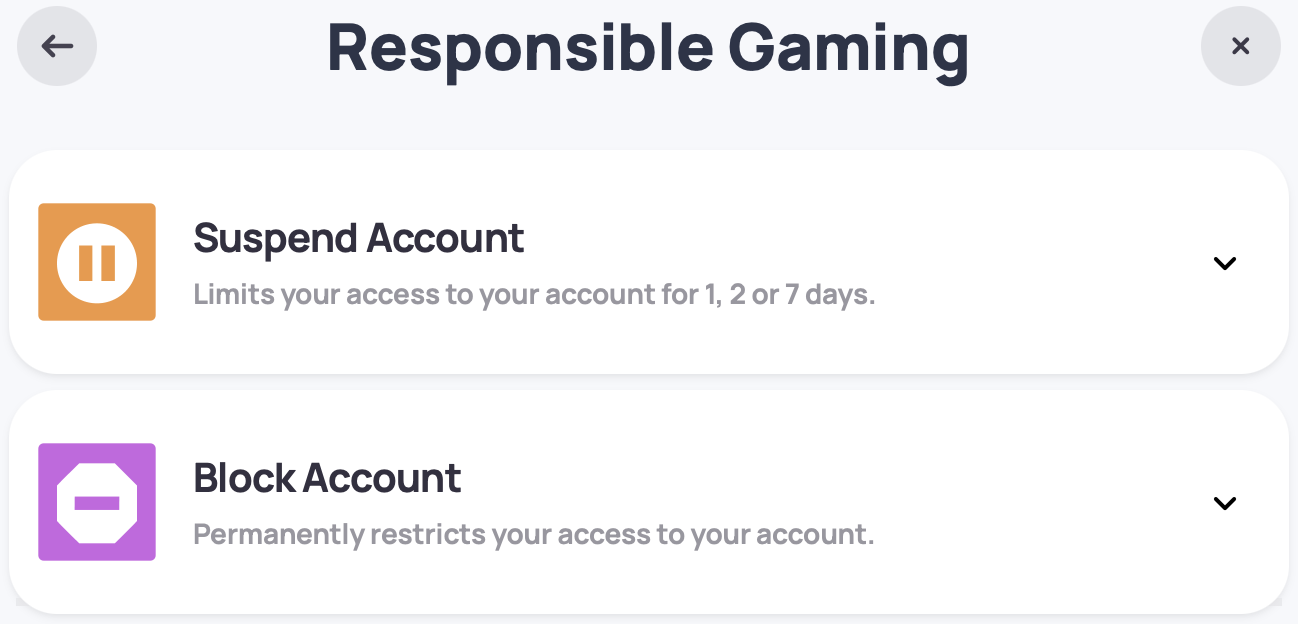1298x624 pixels.
Task: Select the Suspend Account heading
Action: (358, 238)
